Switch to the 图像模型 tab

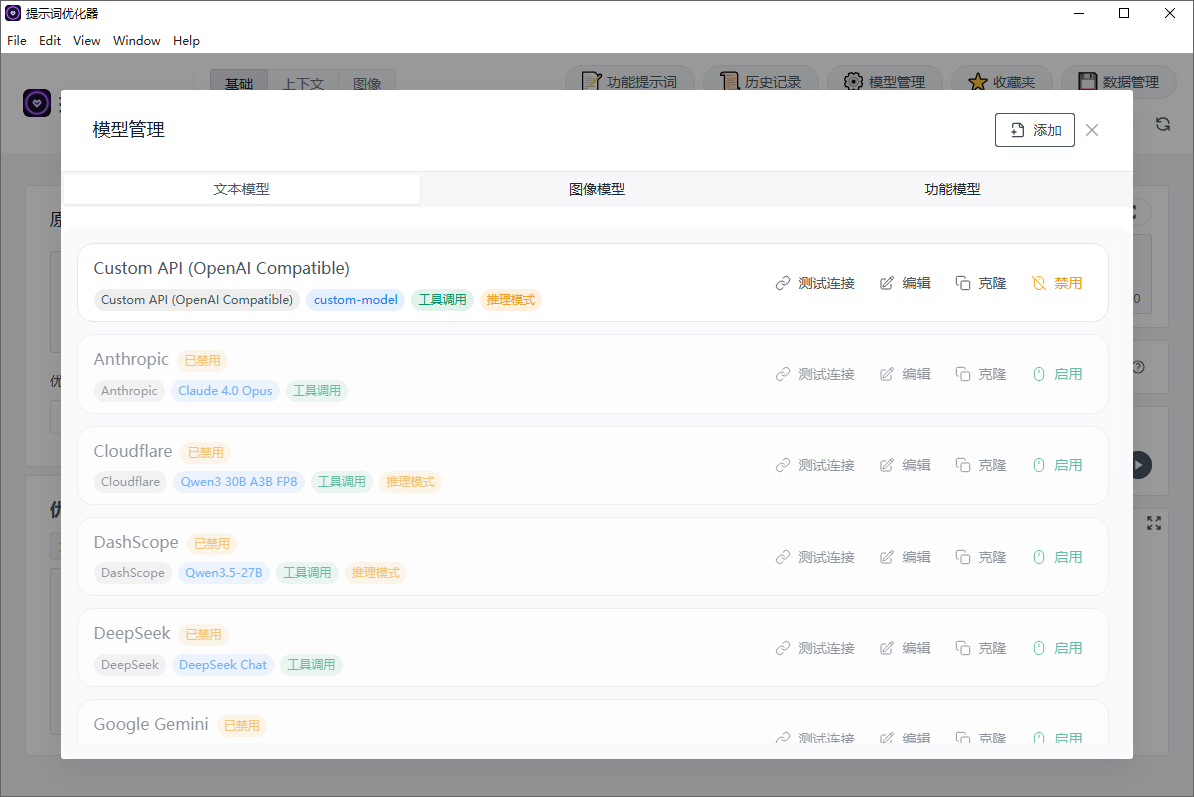coord(596,188)
